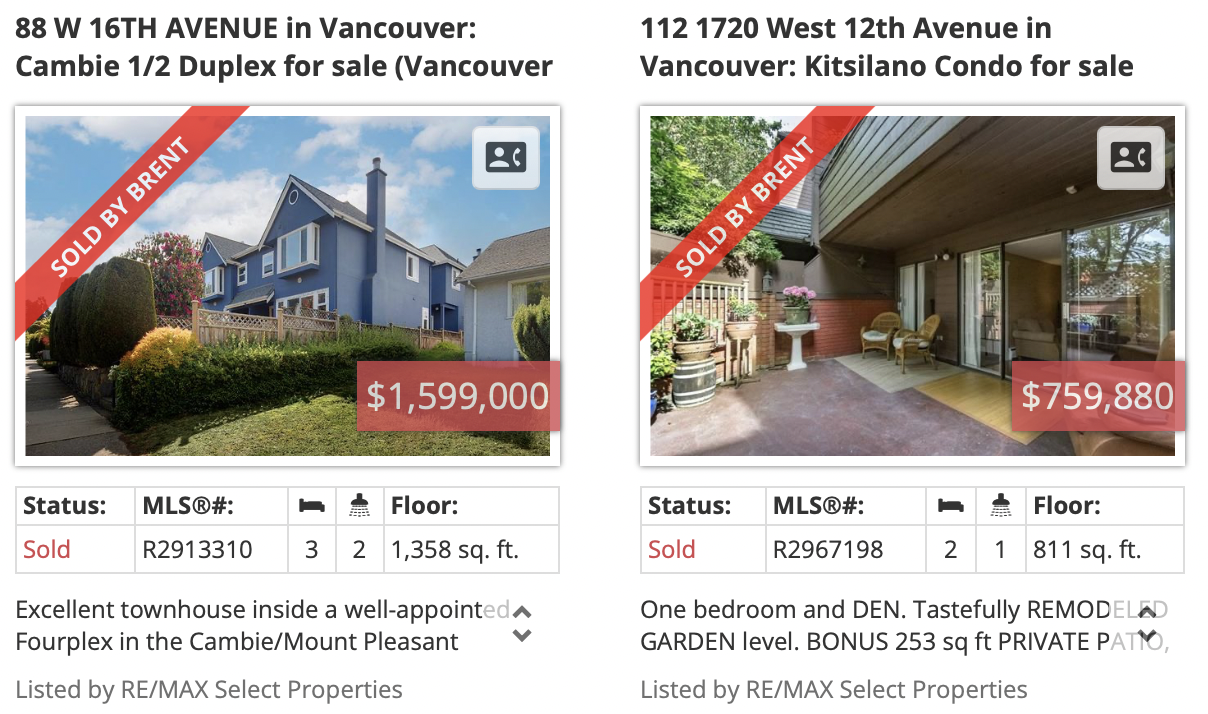This screenshot has width=1208, height=714.
Task: Click bed icon in first listing table
Action: pyautogui.click(x=312, y=506)
